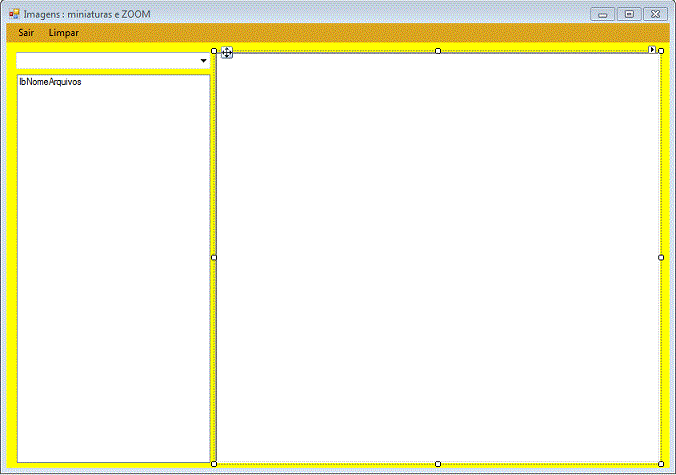Click the form's application icon in title bar

pos(14,14)
